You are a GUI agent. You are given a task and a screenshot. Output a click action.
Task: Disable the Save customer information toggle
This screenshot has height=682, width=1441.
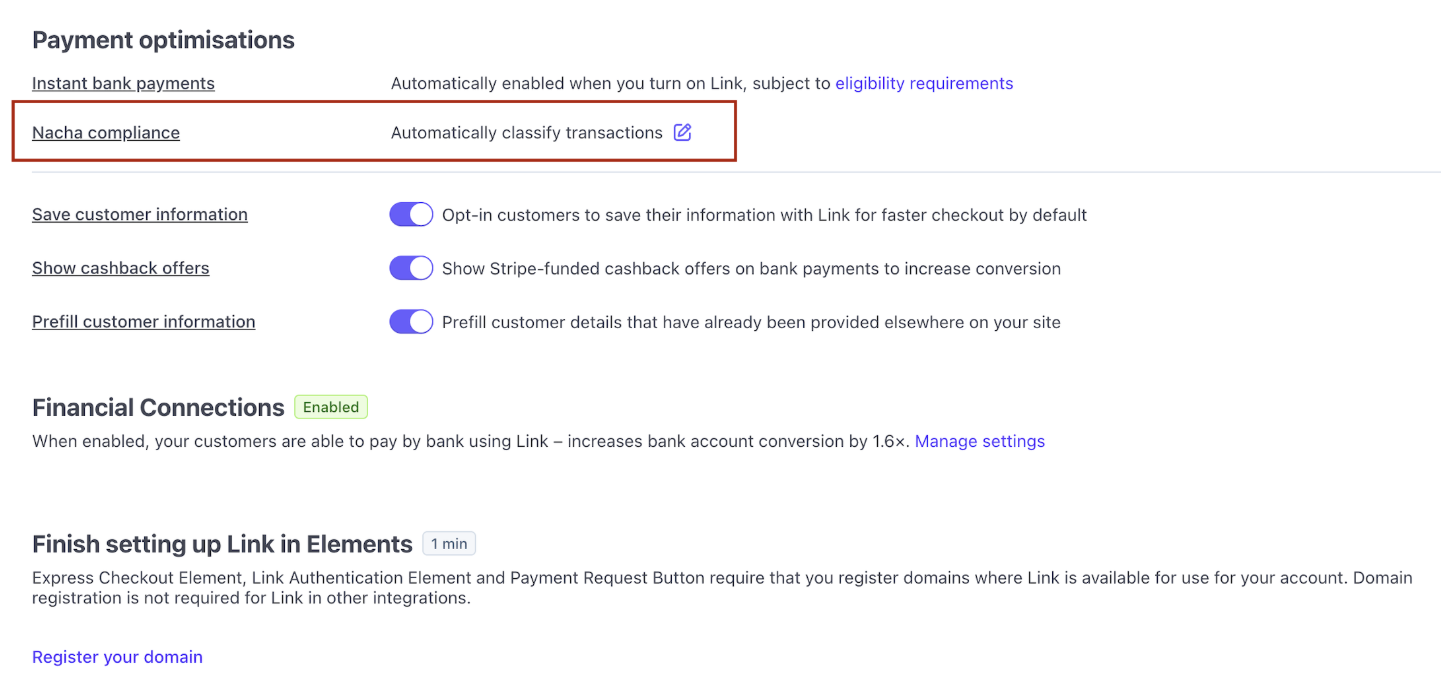pyautogui.click(x=411, y=215)
